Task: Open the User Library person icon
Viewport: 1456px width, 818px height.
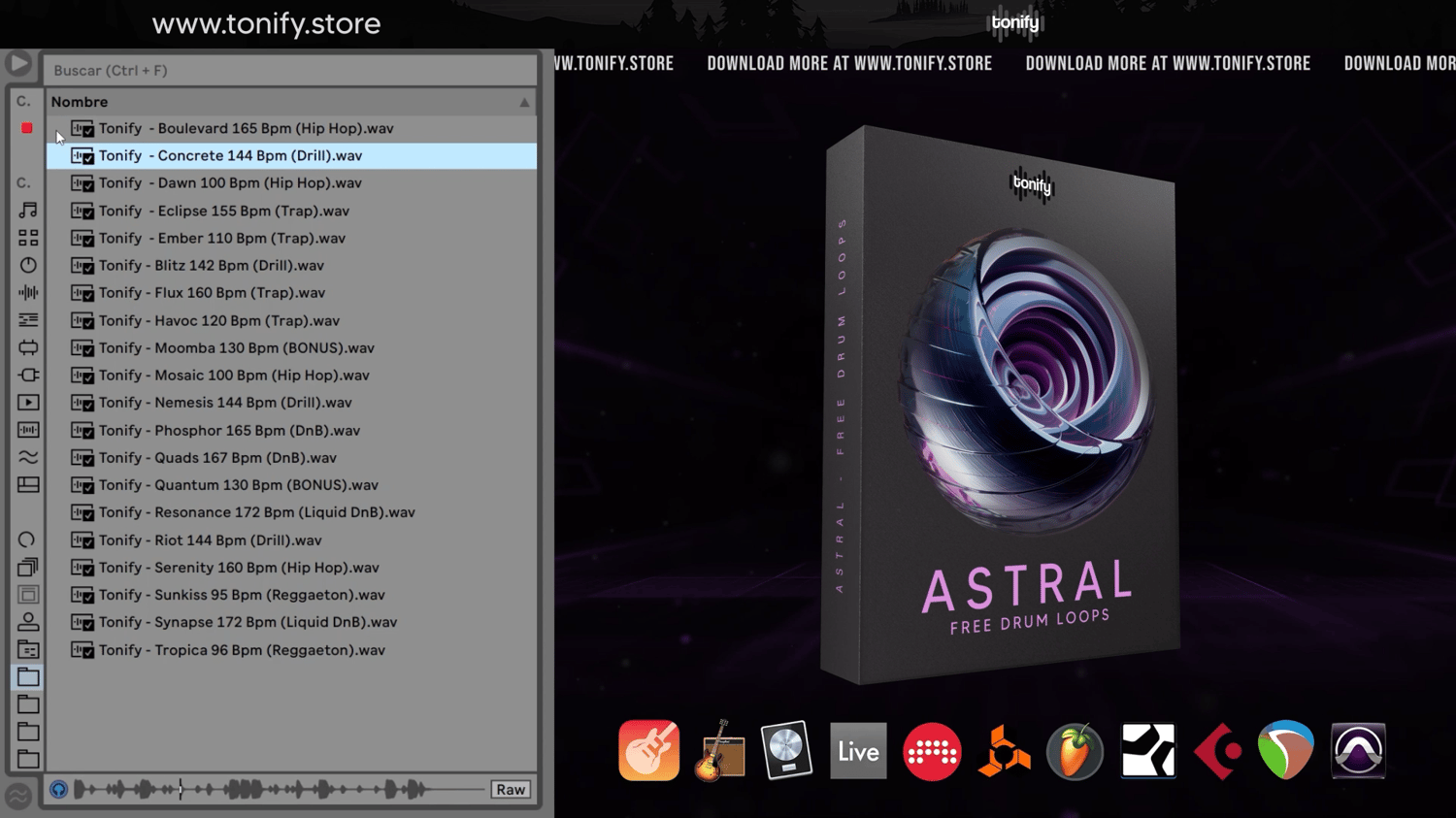Action: point(28,622)
